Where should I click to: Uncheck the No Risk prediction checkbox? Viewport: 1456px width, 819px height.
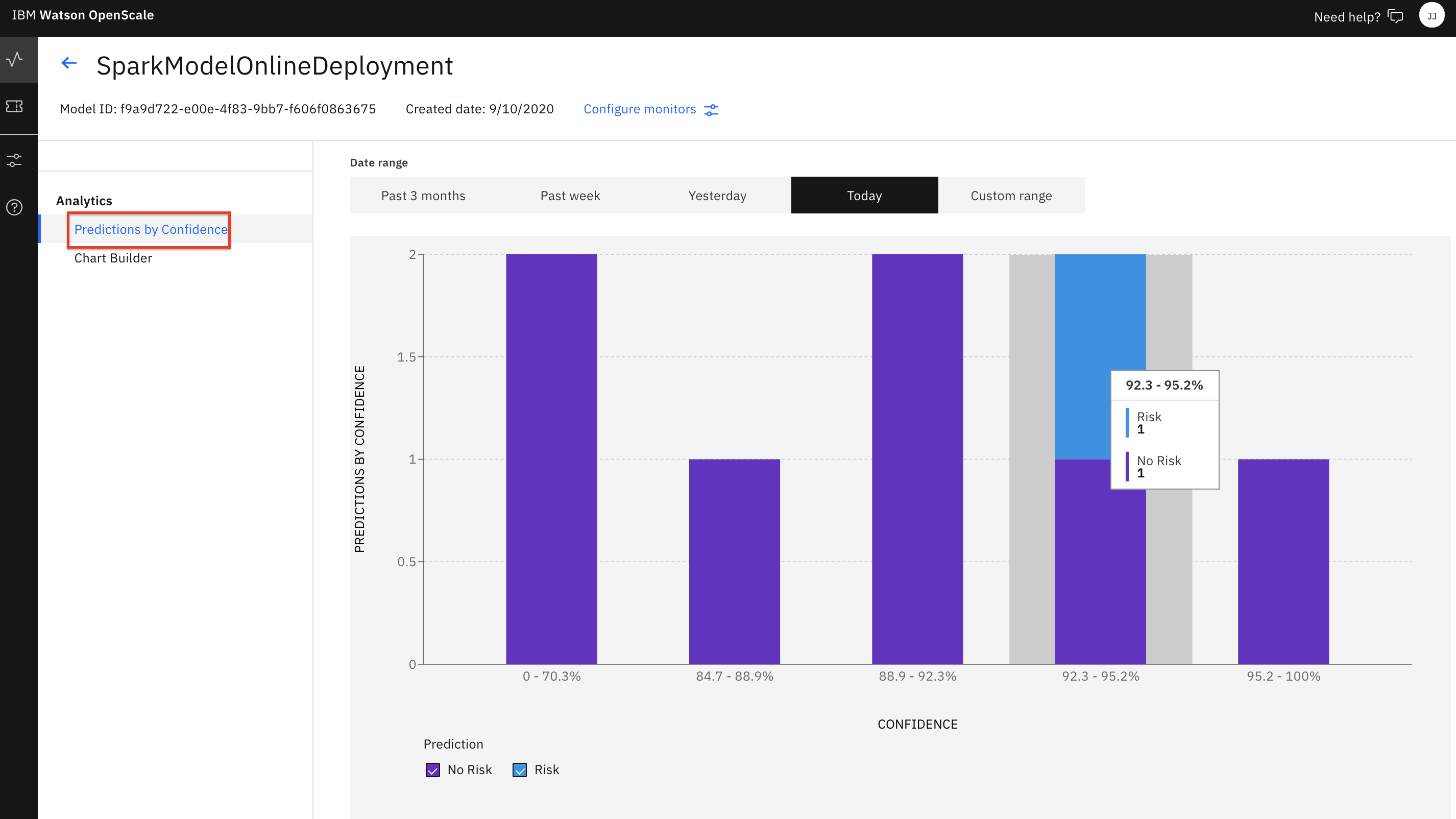(x=433, y=770)
